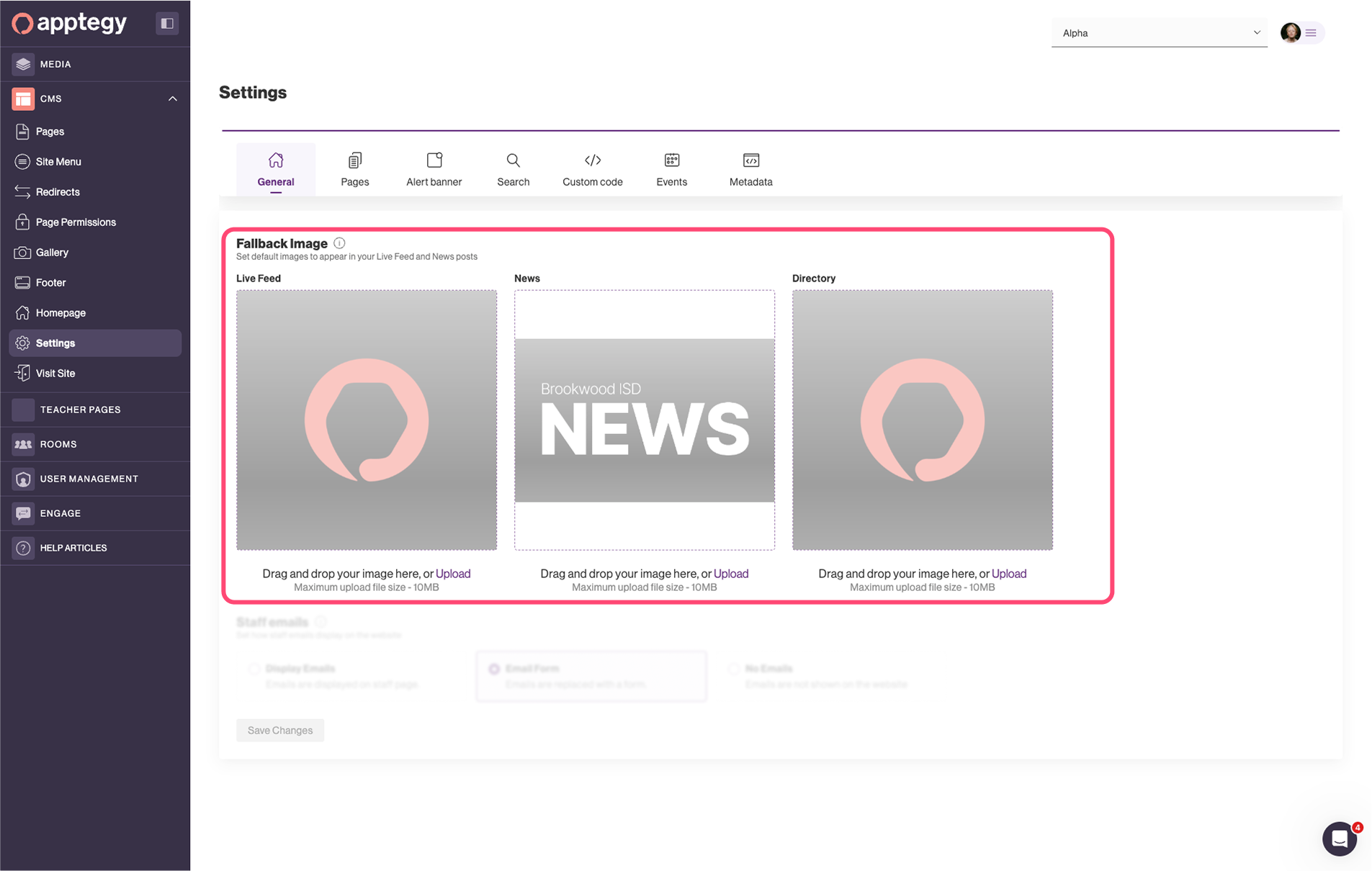The height and width of the screenshot is (871, 1372).
Task: Click the Pages document icon in sidebar
Action: 22,132
